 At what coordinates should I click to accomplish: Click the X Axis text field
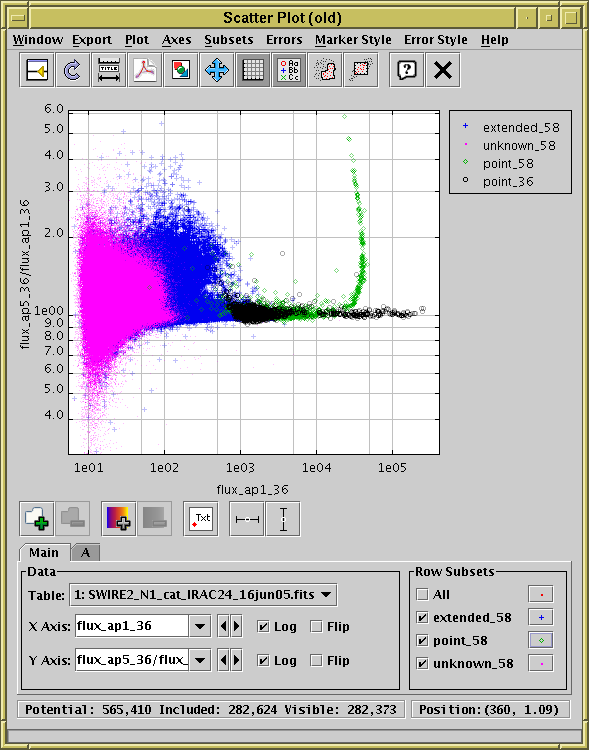click(132, 626)
